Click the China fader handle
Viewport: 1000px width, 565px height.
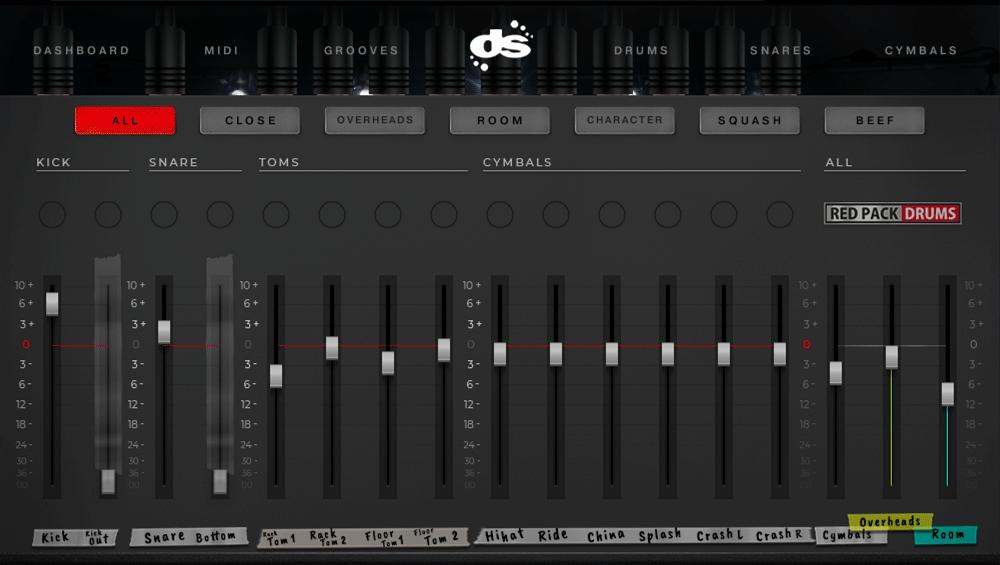point(612,354)
